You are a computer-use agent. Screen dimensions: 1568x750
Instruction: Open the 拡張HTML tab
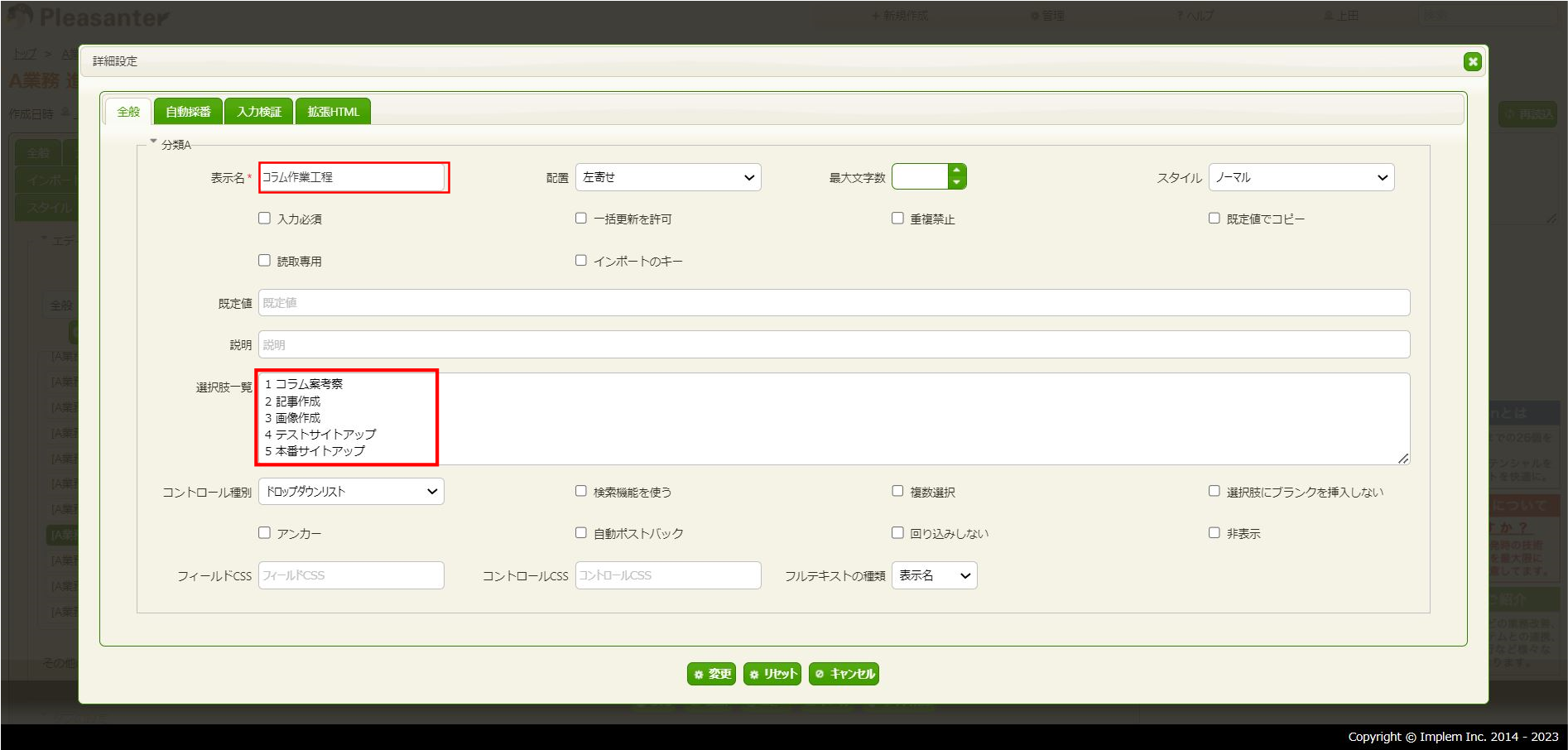pyautogui.click(x=333, y=112)
